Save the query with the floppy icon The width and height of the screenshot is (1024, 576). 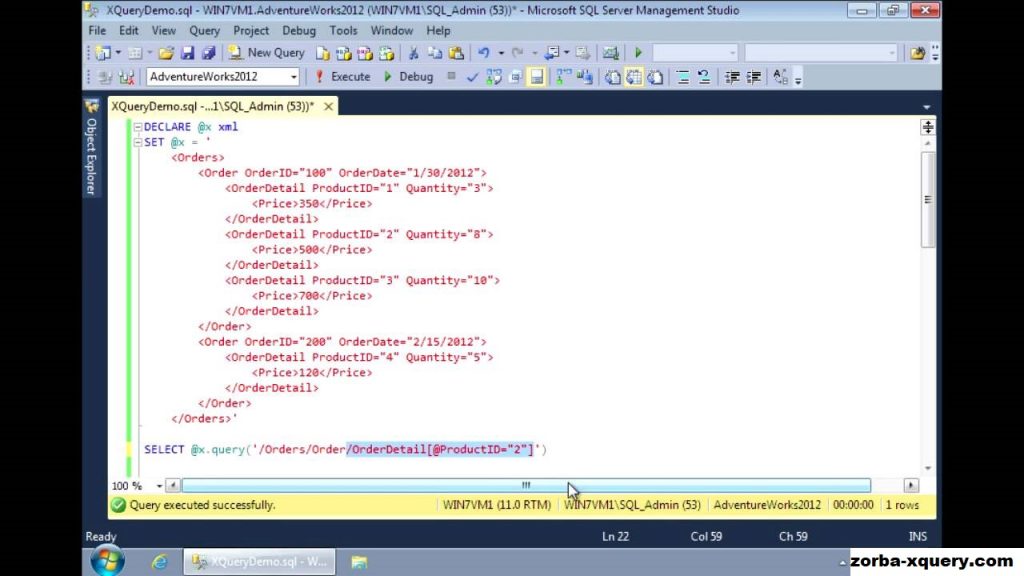187,53
